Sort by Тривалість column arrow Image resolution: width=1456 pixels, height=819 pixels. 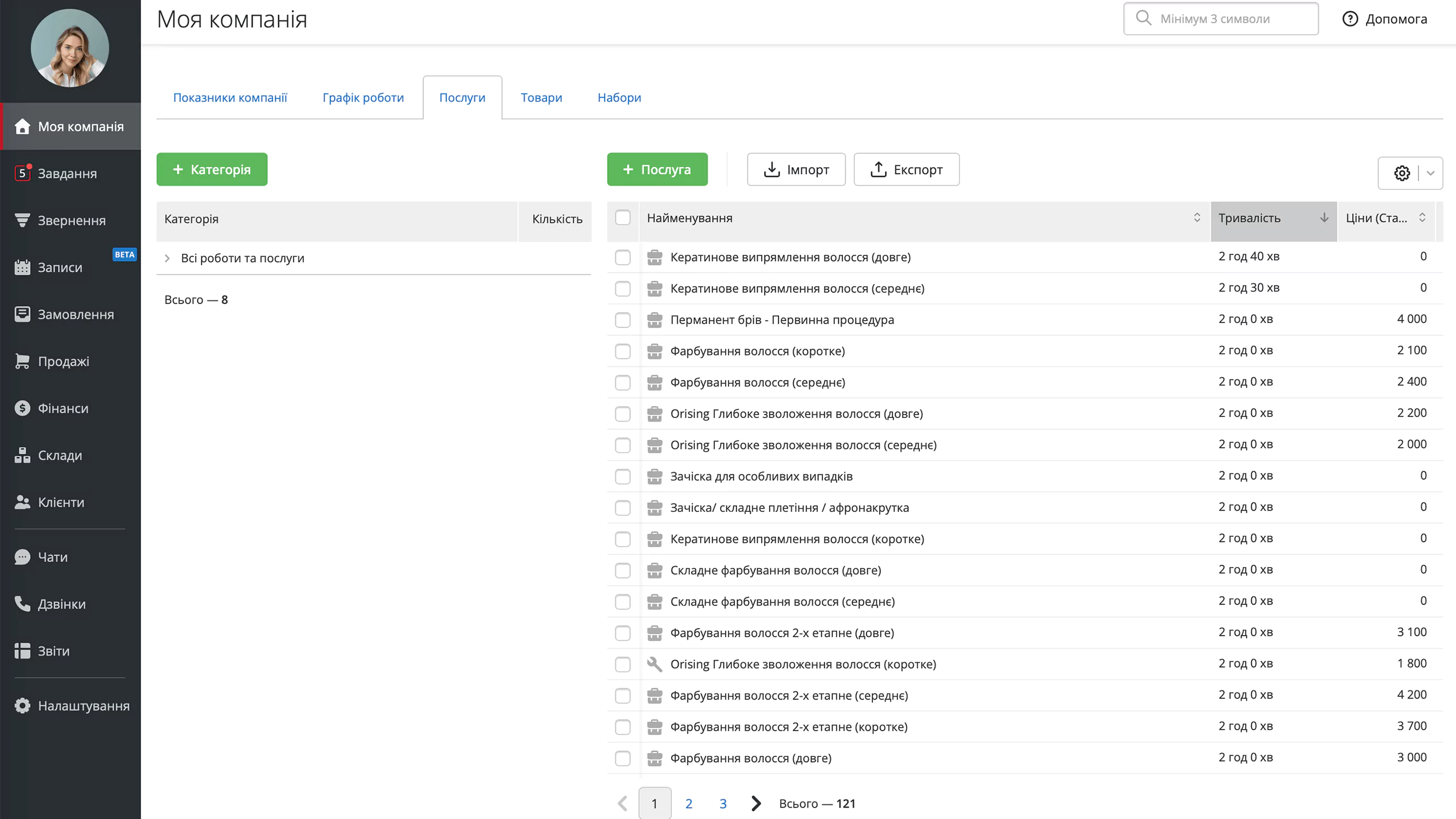[x=1324, y=218]
